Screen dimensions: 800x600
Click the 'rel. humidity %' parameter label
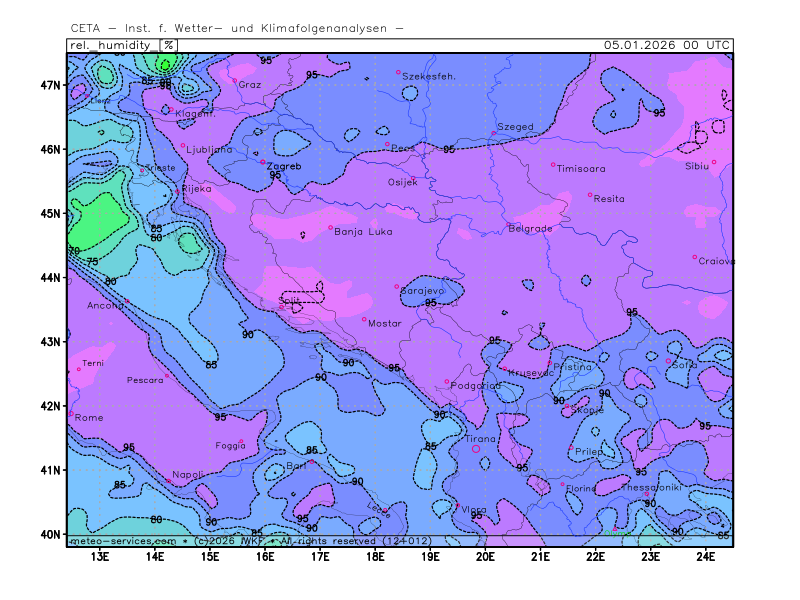click(x=122, y=45)
